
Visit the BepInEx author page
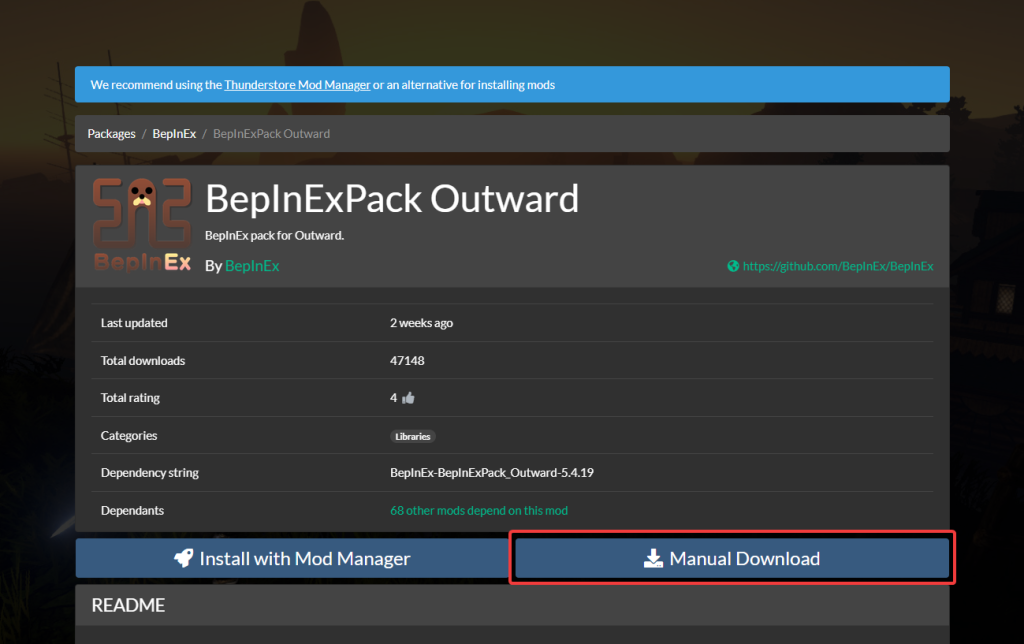coord(252,266)
